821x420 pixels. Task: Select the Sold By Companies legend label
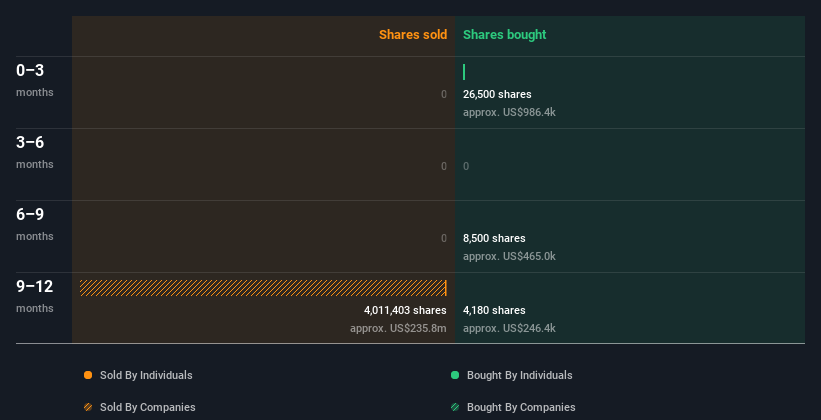(x=148, y=407)
